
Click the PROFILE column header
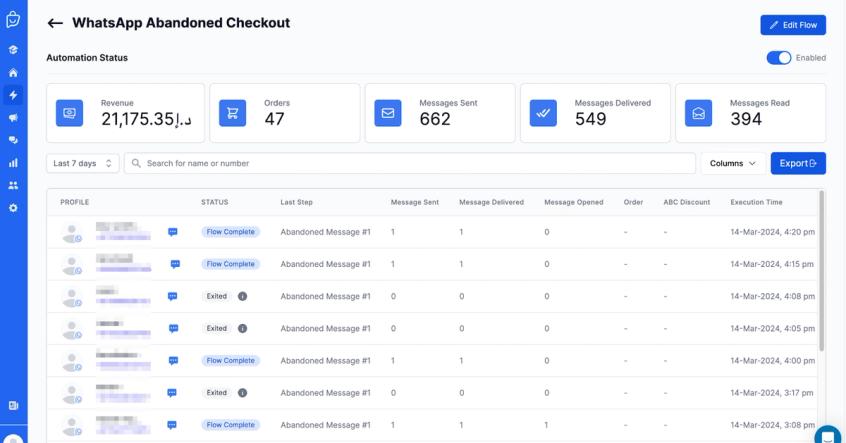[x=74, y=202]
